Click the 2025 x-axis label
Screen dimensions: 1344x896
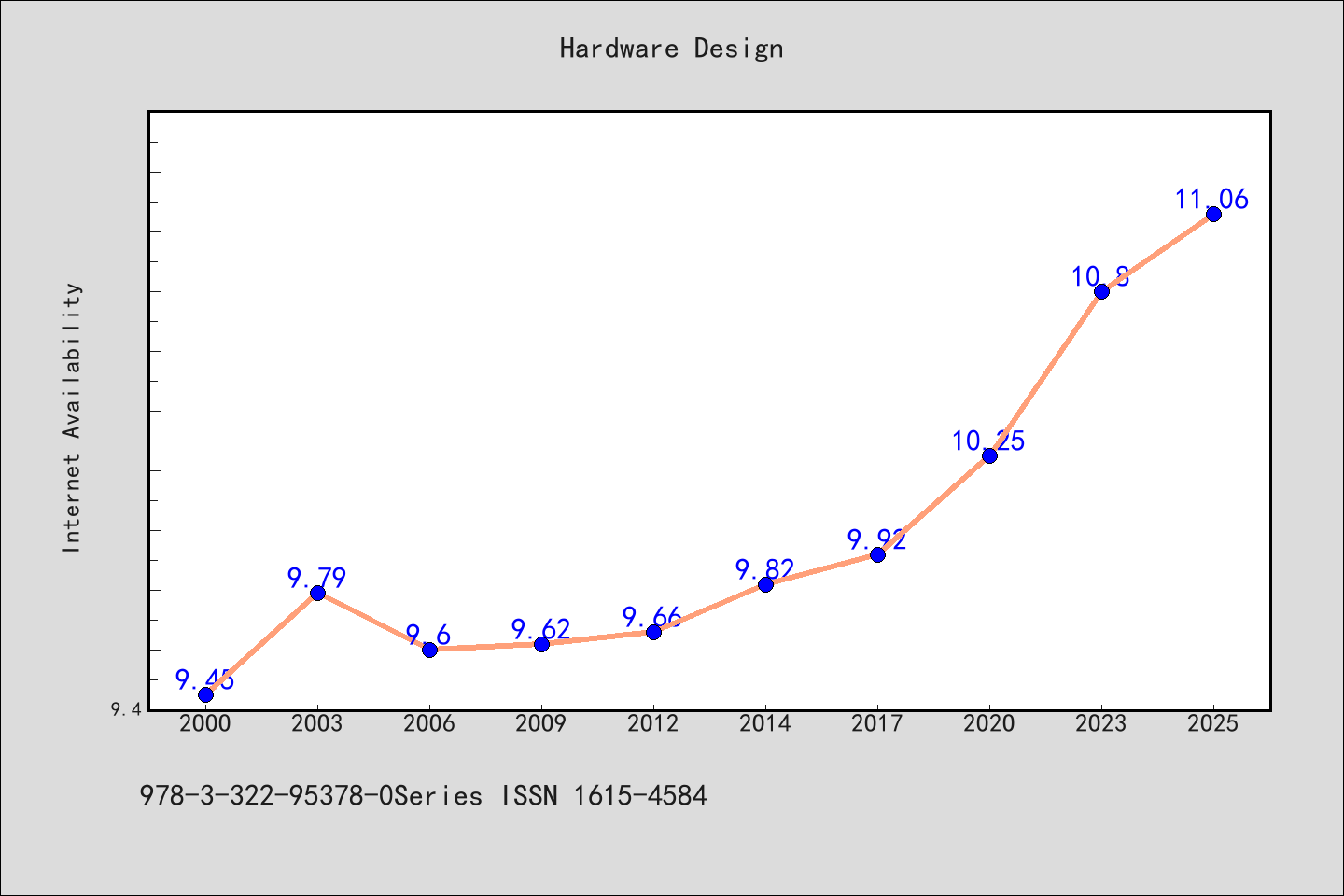point(1213,723)
